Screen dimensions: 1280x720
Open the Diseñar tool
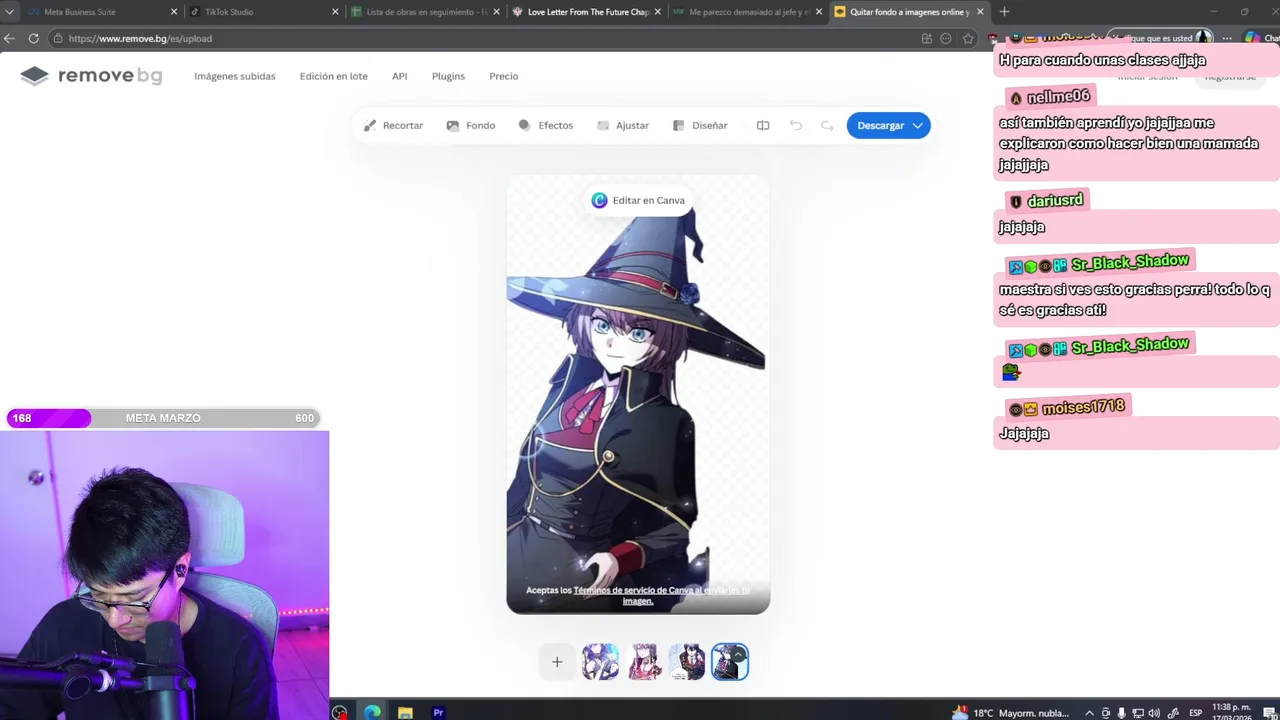700,125
